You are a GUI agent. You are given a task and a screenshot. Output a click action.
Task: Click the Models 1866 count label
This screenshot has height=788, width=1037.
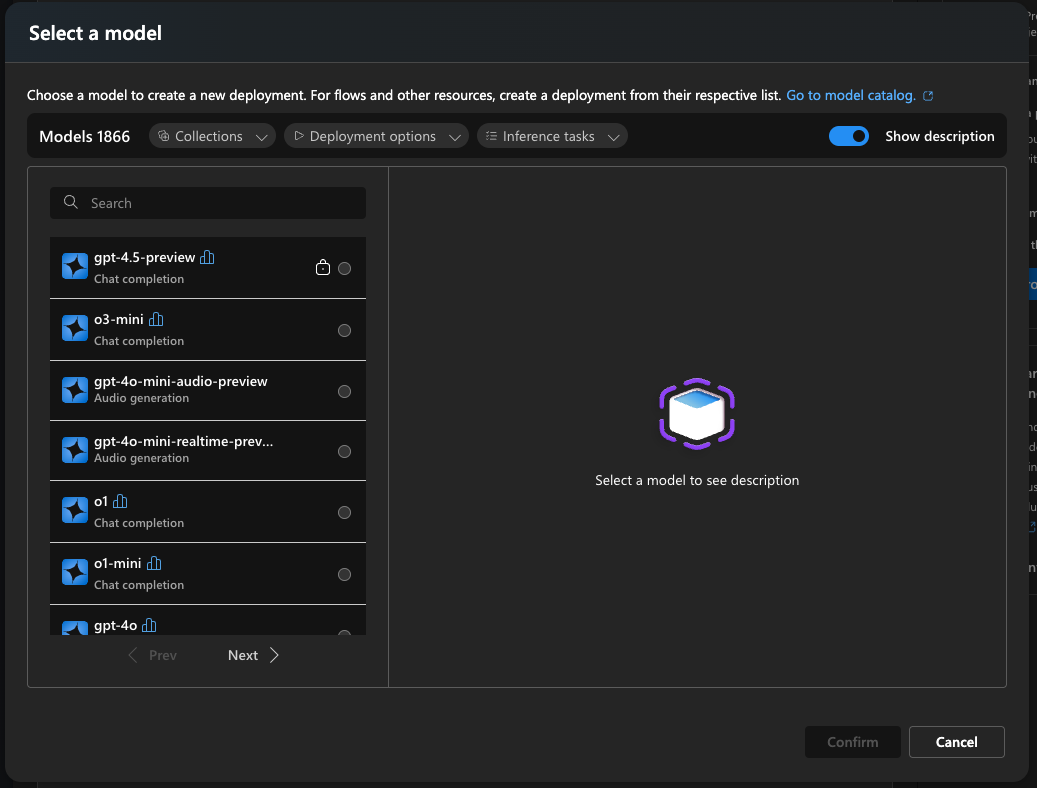pos(85,136)
